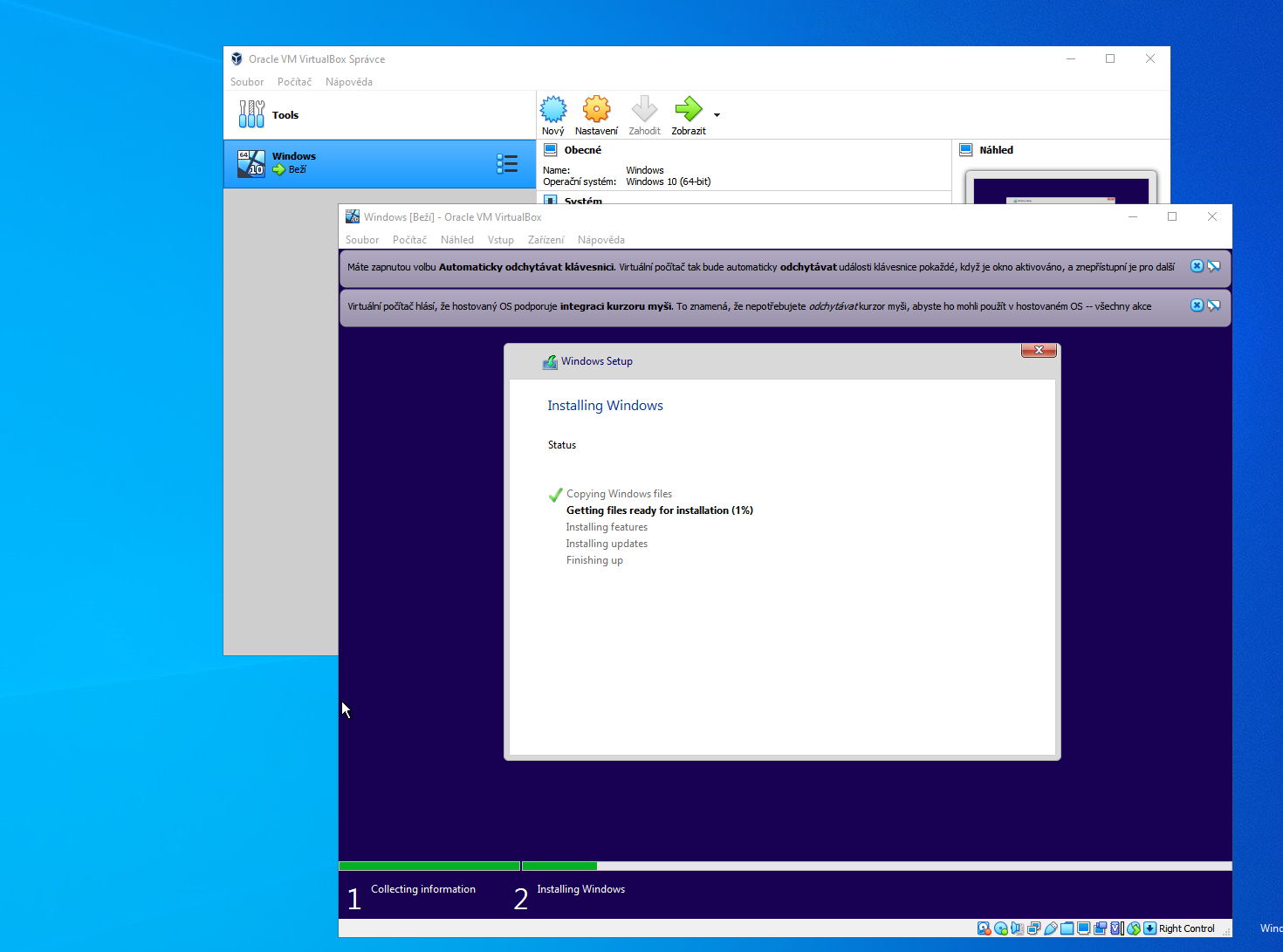Click the completed Collecting information progress bar

(x=429, y=866)
